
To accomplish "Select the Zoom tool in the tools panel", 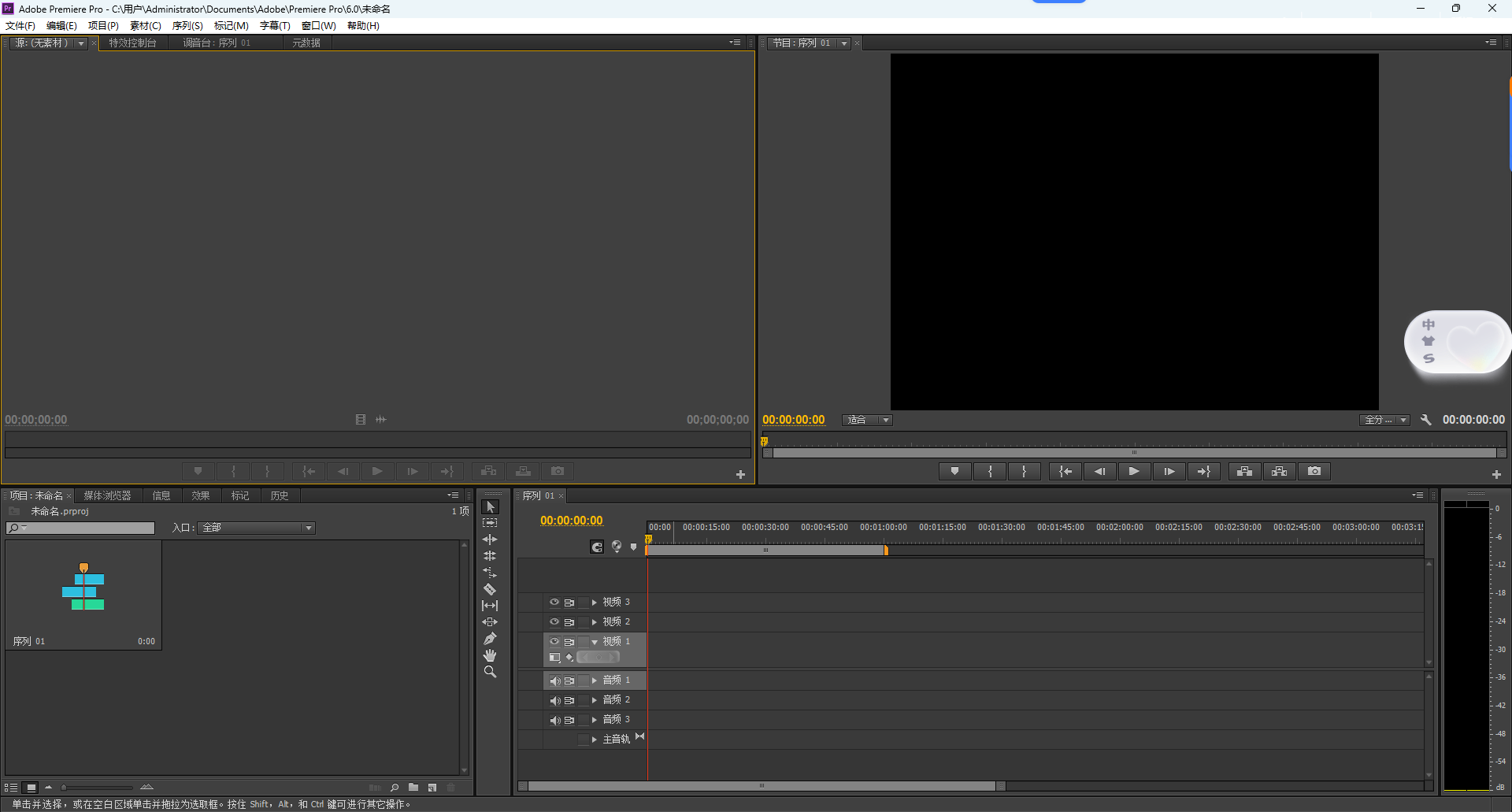I will [490, 672].
